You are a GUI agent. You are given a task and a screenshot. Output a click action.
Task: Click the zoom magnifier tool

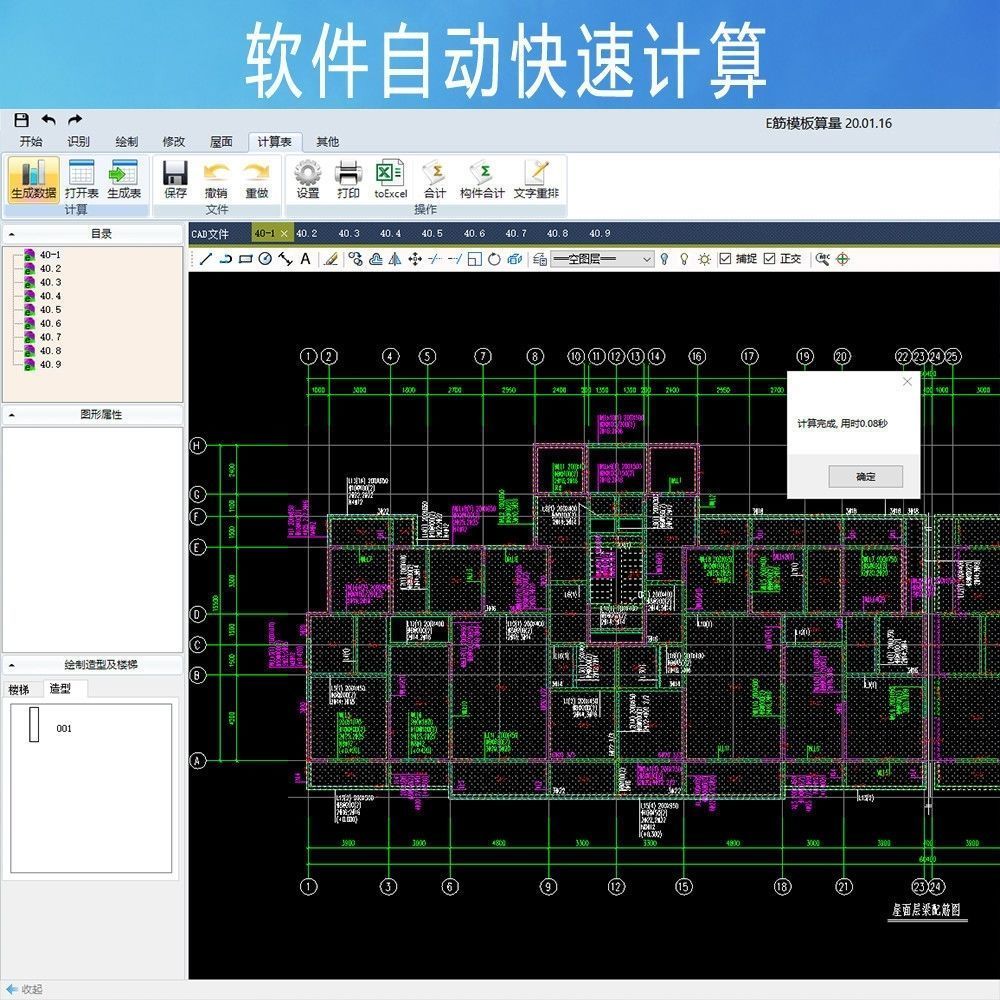click(x=823, y=259)
